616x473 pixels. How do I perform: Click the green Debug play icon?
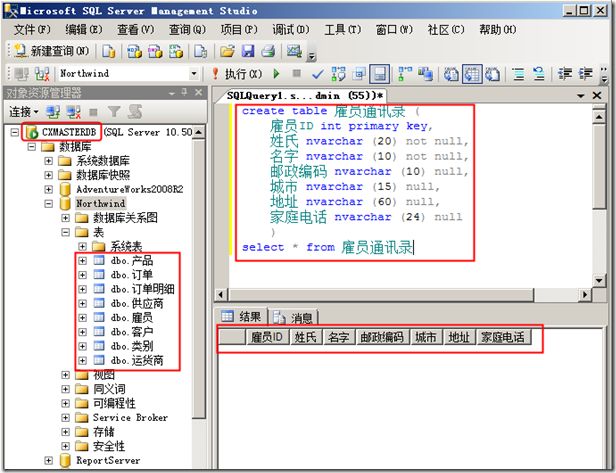tap(277, 73)
